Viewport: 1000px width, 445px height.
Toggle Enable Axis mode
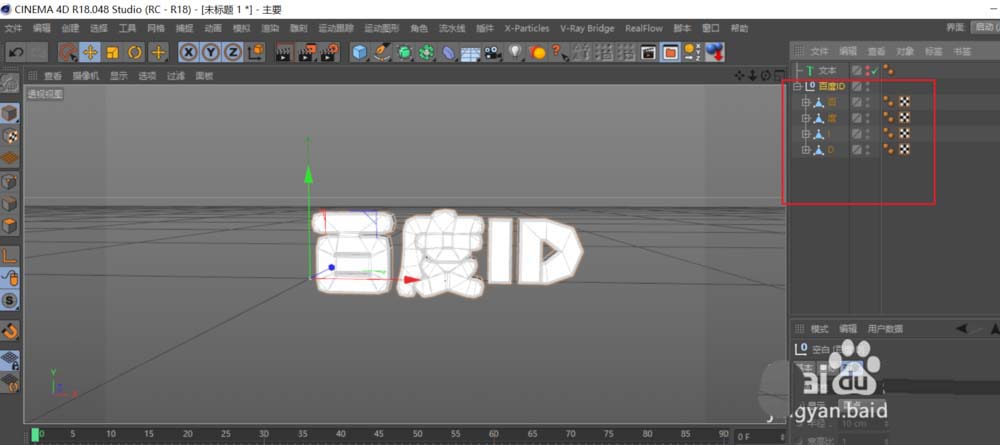[10, 256]
